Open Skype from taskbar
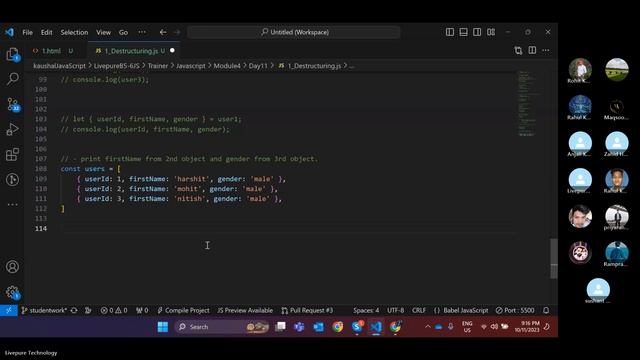This screenshot has height=360, width=640. [x=357, y=327]
